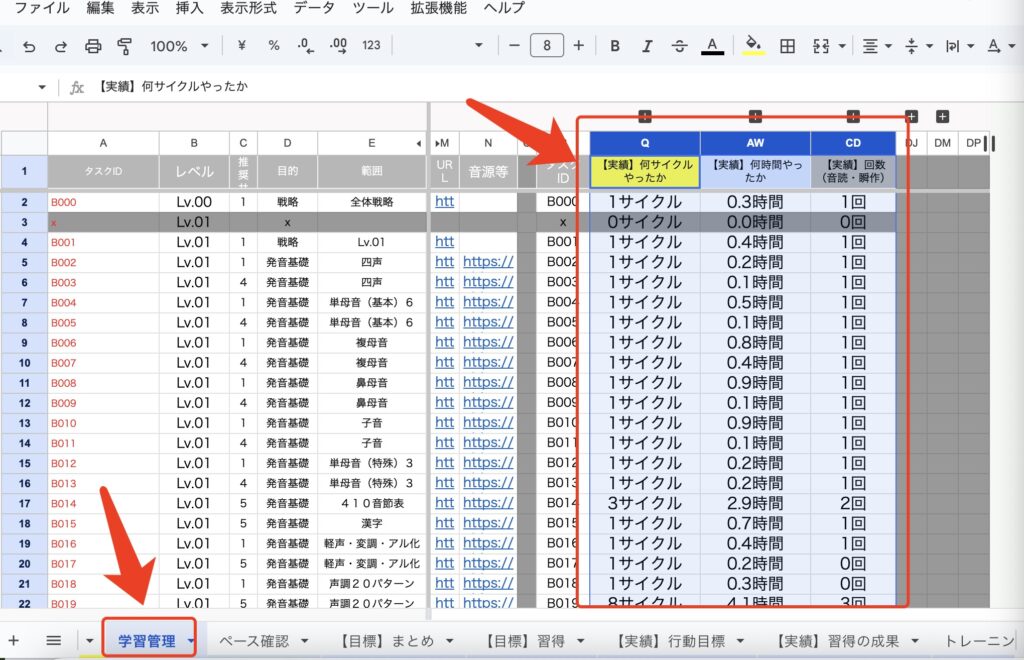Toggle italic formatting
Screen dimensions: 1024x660
click(x=647, y=46)
